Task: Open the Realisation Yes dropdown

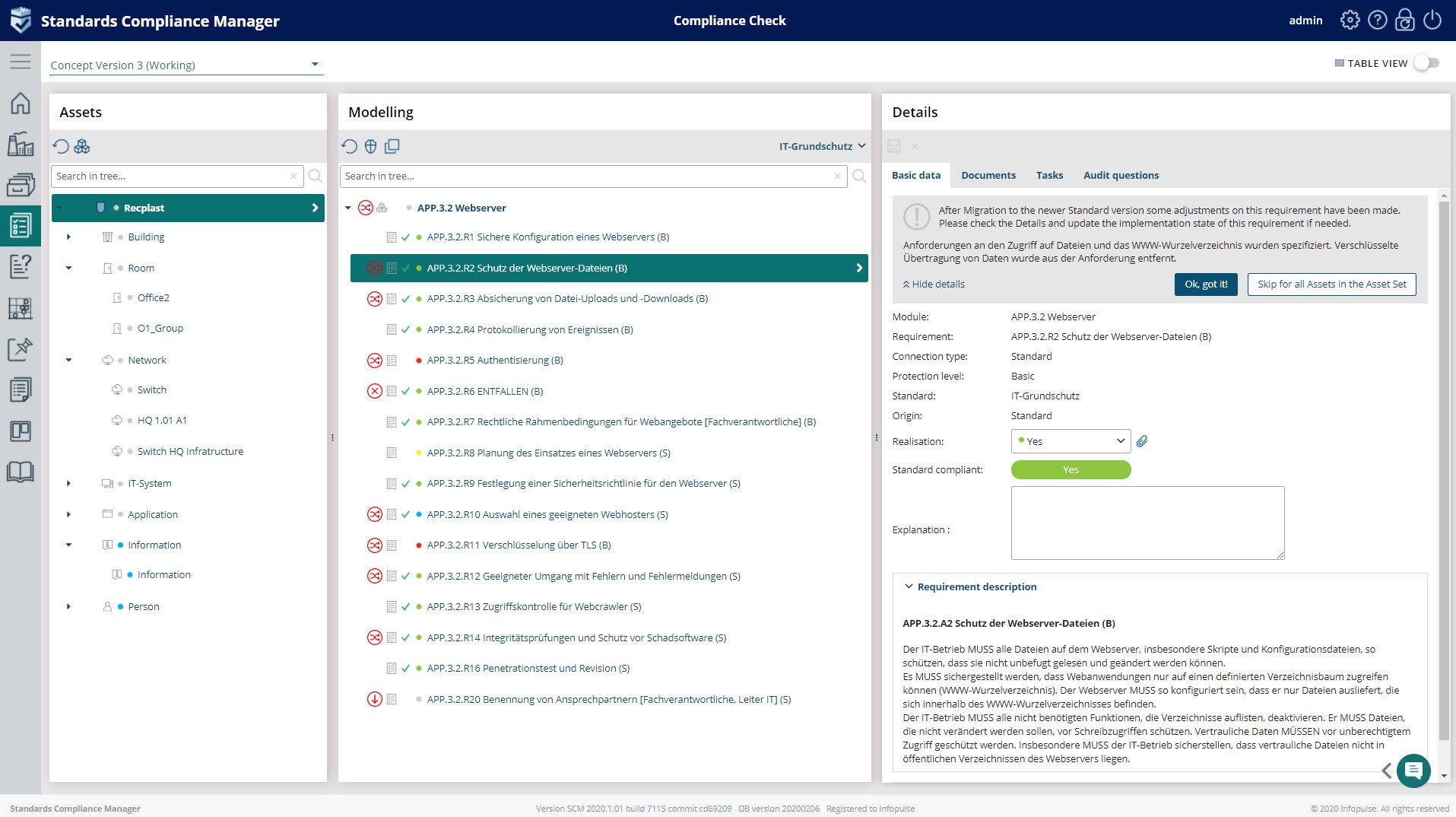Action: click(1071, 441)
